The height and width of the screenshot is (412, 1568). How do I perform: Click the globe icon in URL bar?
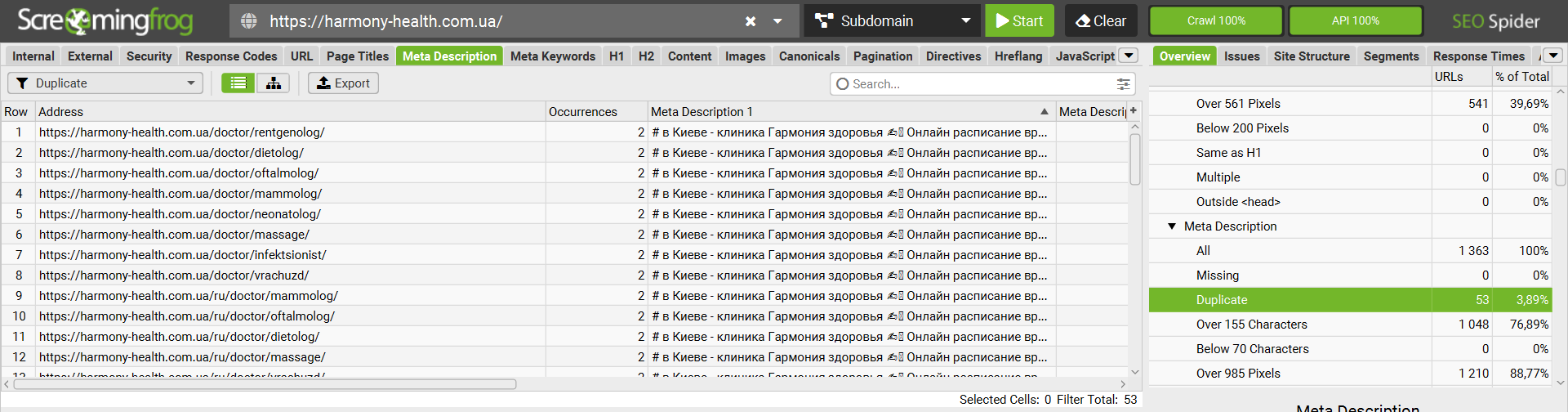coord(249,21)
